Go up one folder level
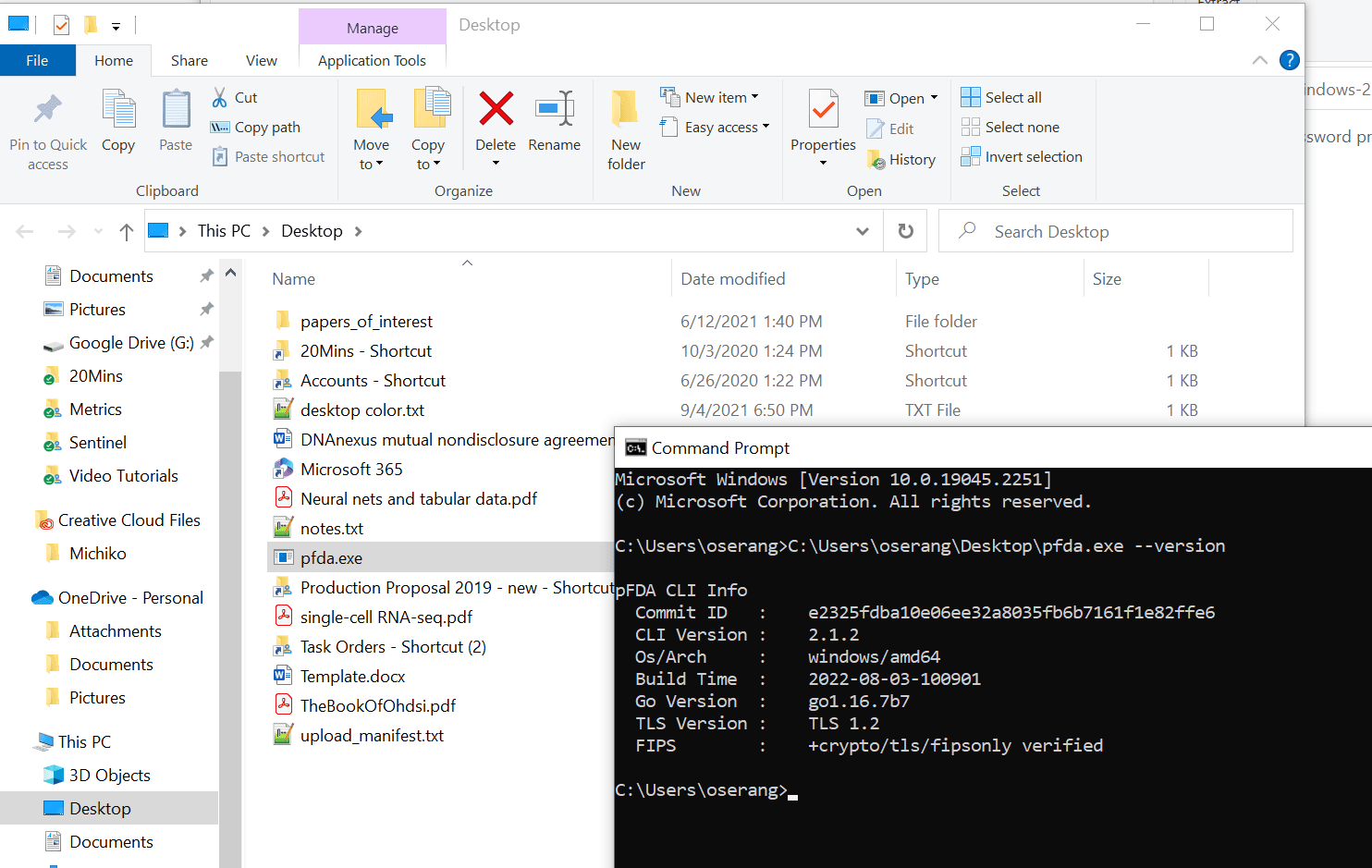This screenshot has width=1372, height=868. (127, 231)
